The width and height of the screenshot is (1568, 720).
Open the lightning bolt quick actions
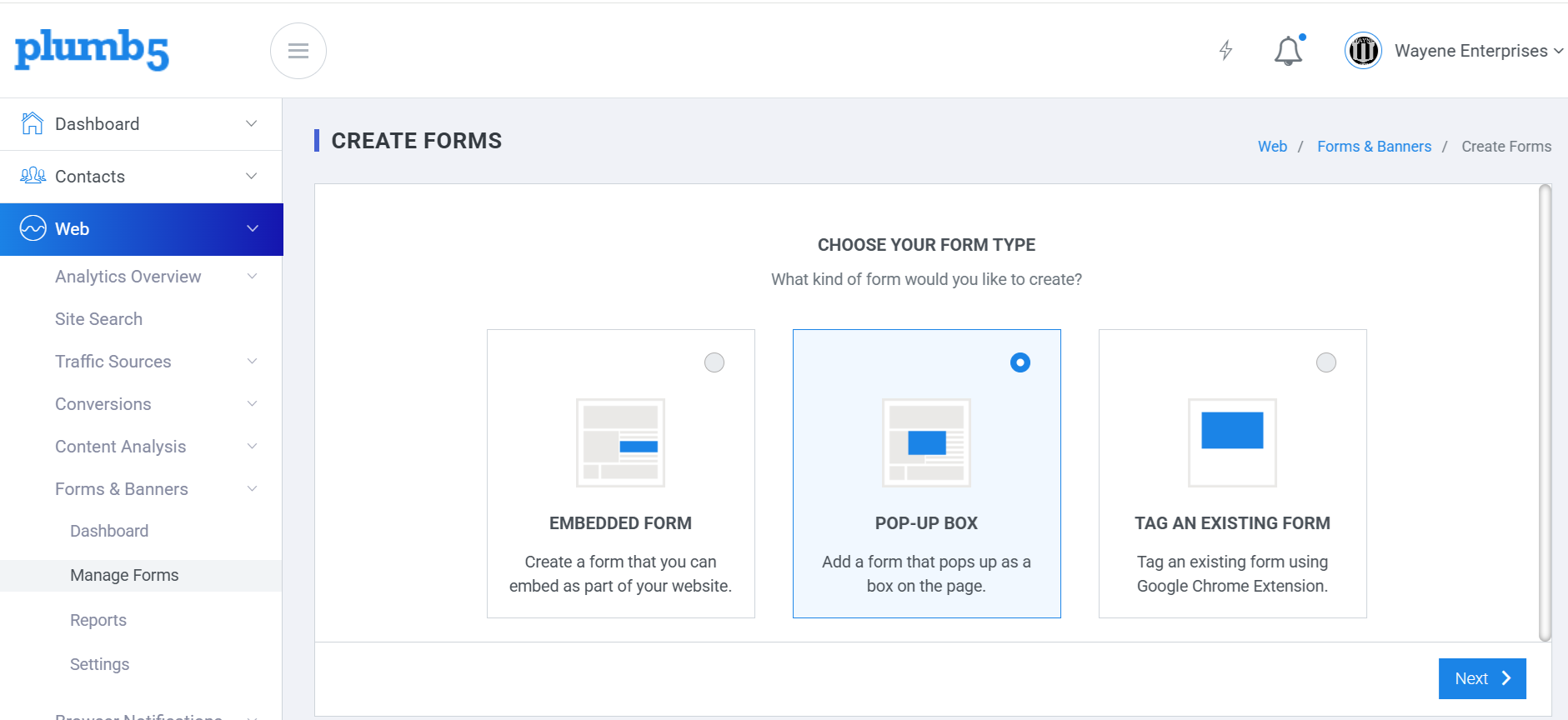pyautogui.click(x=1225, y=50)
